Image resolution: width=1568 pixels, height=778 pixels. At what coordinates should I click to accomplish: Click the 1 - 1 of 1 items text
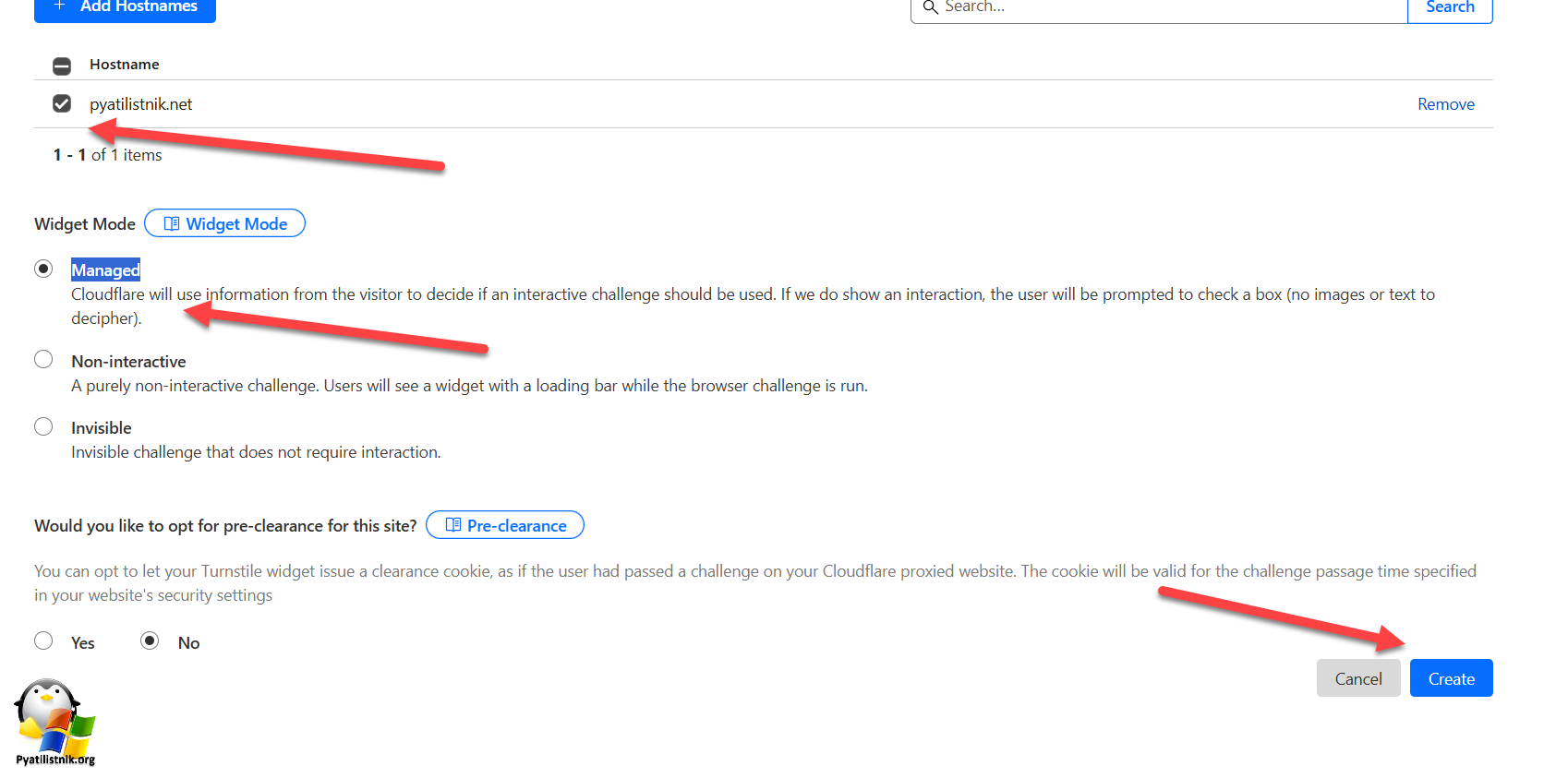point(108,155)
